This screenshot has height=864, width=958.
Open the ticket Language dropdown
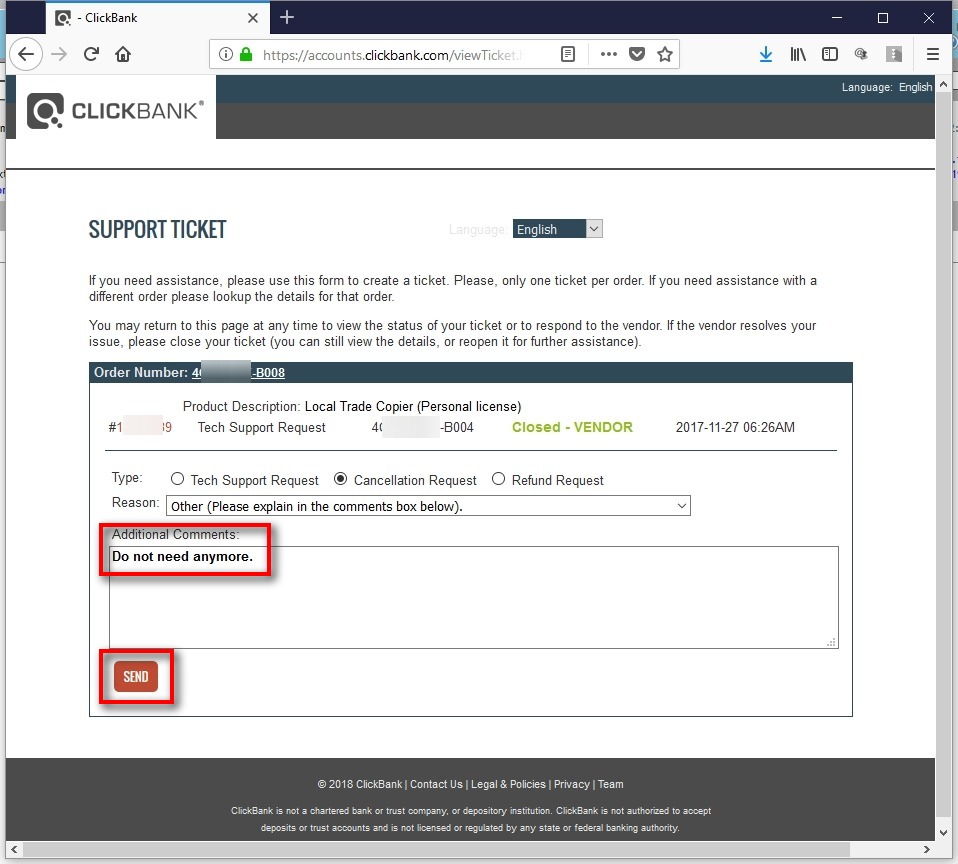click(557, 229)
